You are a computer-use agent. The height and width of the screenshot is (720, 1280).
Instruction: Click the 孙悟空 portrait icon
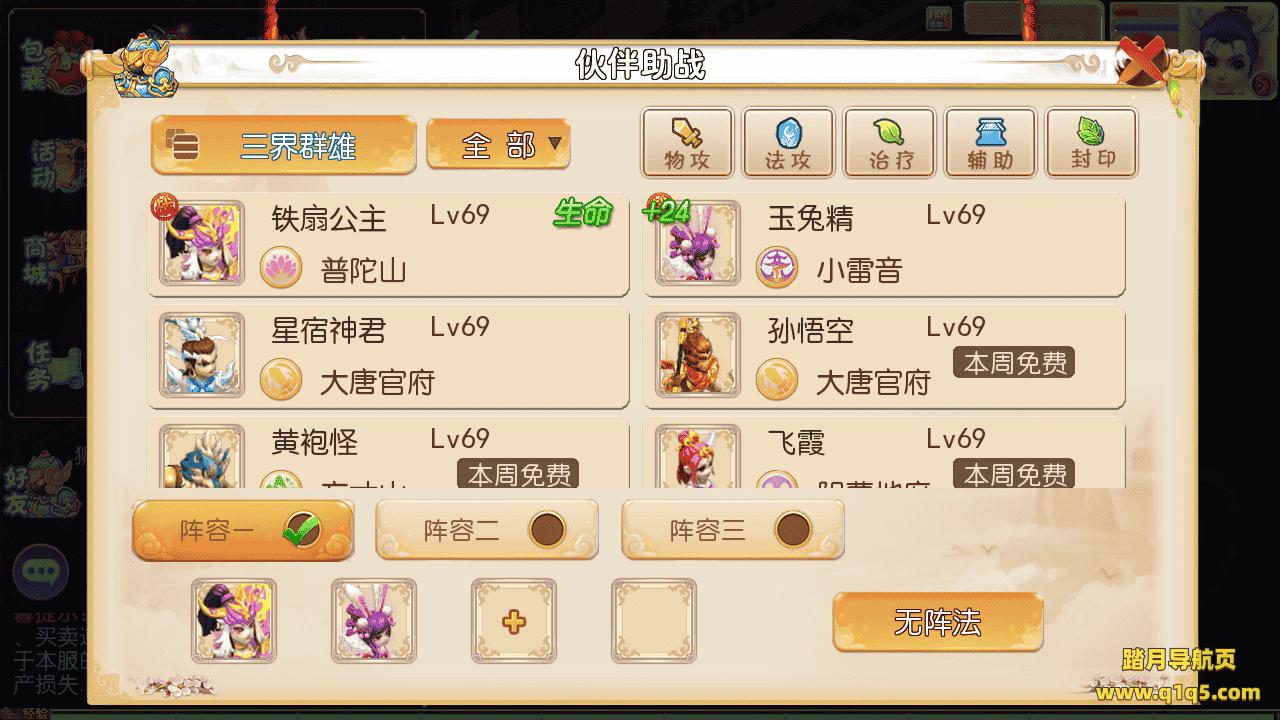tap(698, 355)
